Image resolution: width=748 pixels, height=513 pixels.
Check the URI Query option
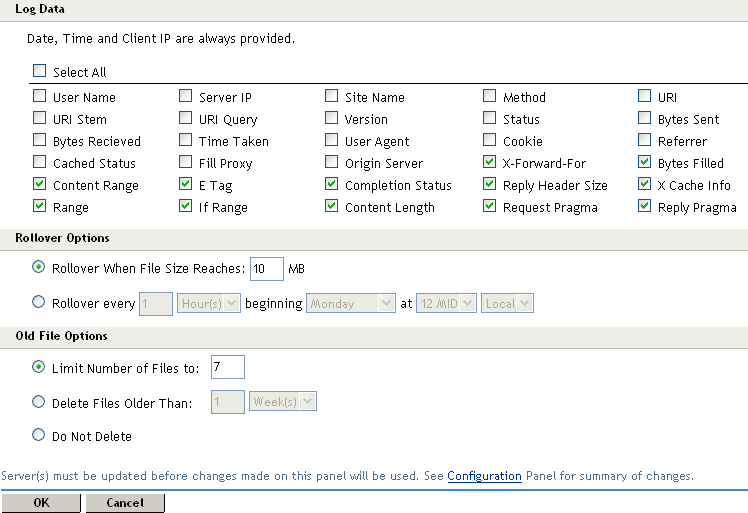click(186, 118)
